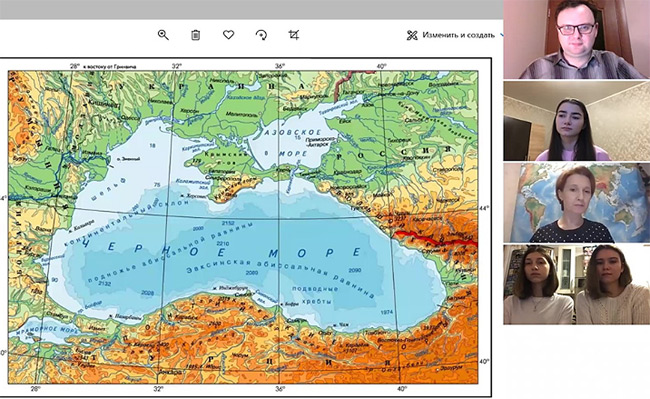Open the "Изменить и создать" menu
650x399 pixels.
(x=451, y=35)
